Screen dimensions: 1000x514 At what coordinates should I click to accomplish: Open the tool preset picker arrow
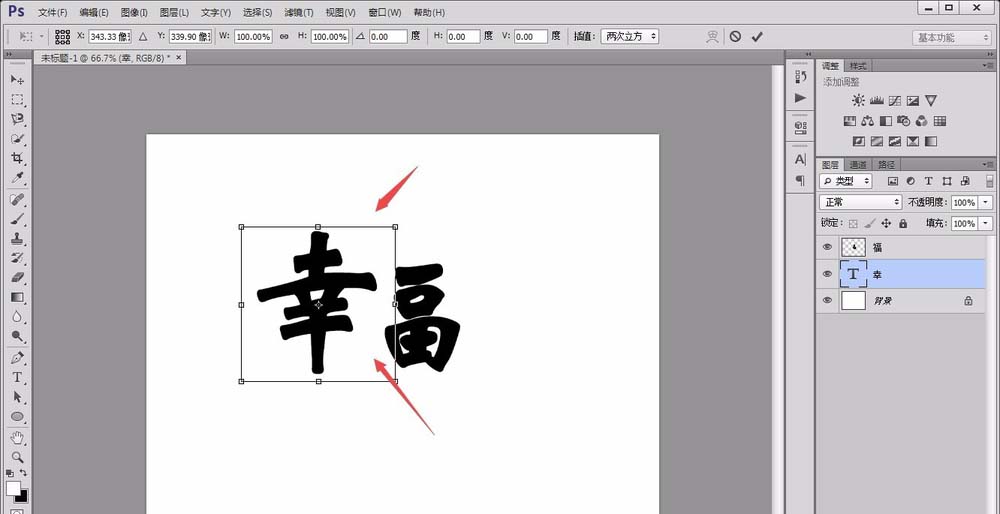tap(42, 37)
